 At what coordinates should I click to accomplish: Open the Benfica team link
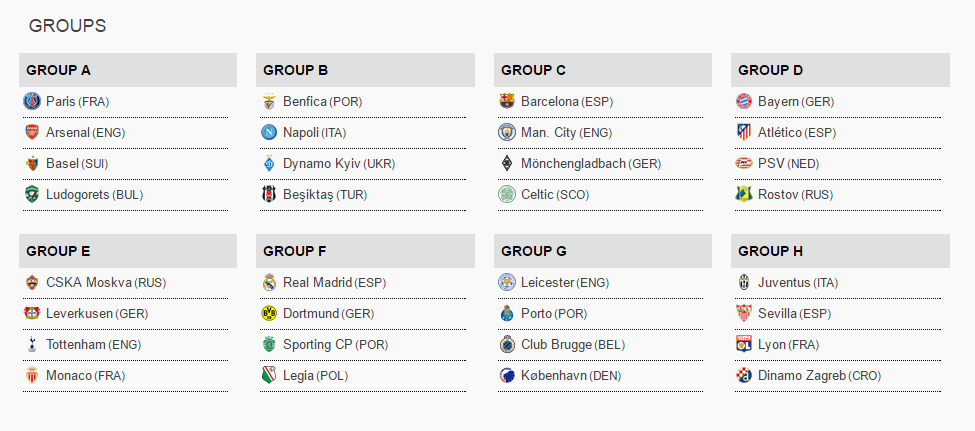point(305,101)
